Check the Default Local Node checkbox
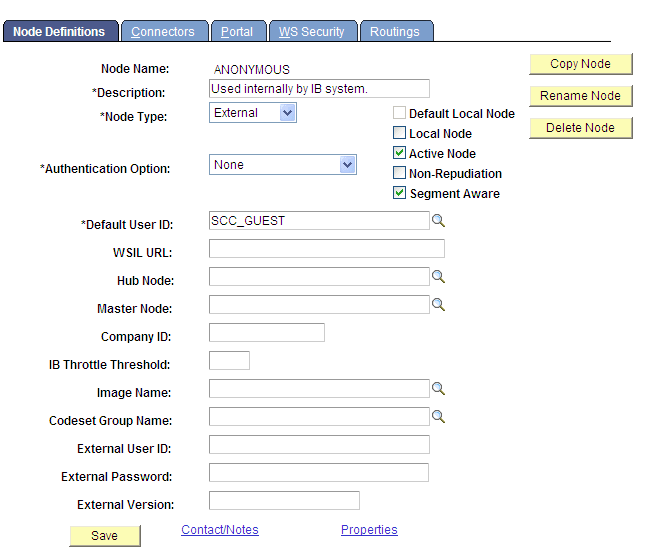 tap(399, 113)
